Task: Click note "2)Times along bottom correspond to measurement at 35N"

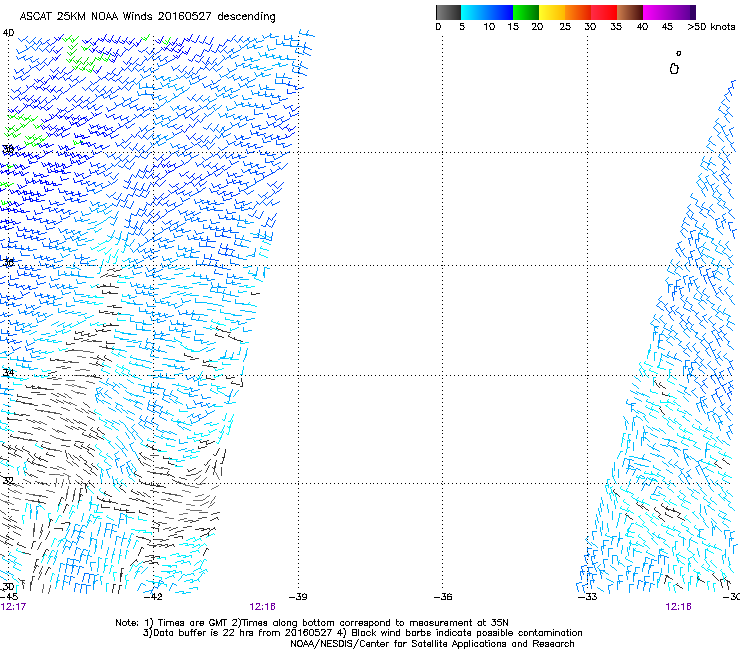Action: pyautogui.click(x=370, y=623)
